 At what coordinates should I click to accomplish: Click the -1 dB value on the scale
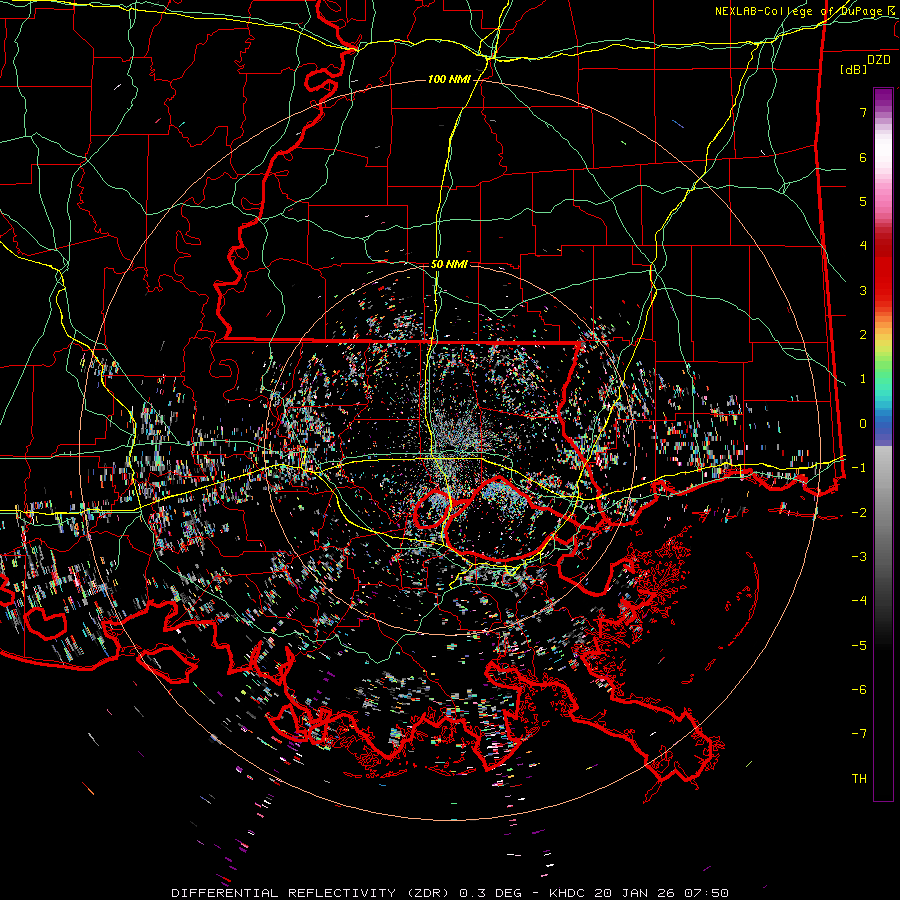[x=859, y=468]
